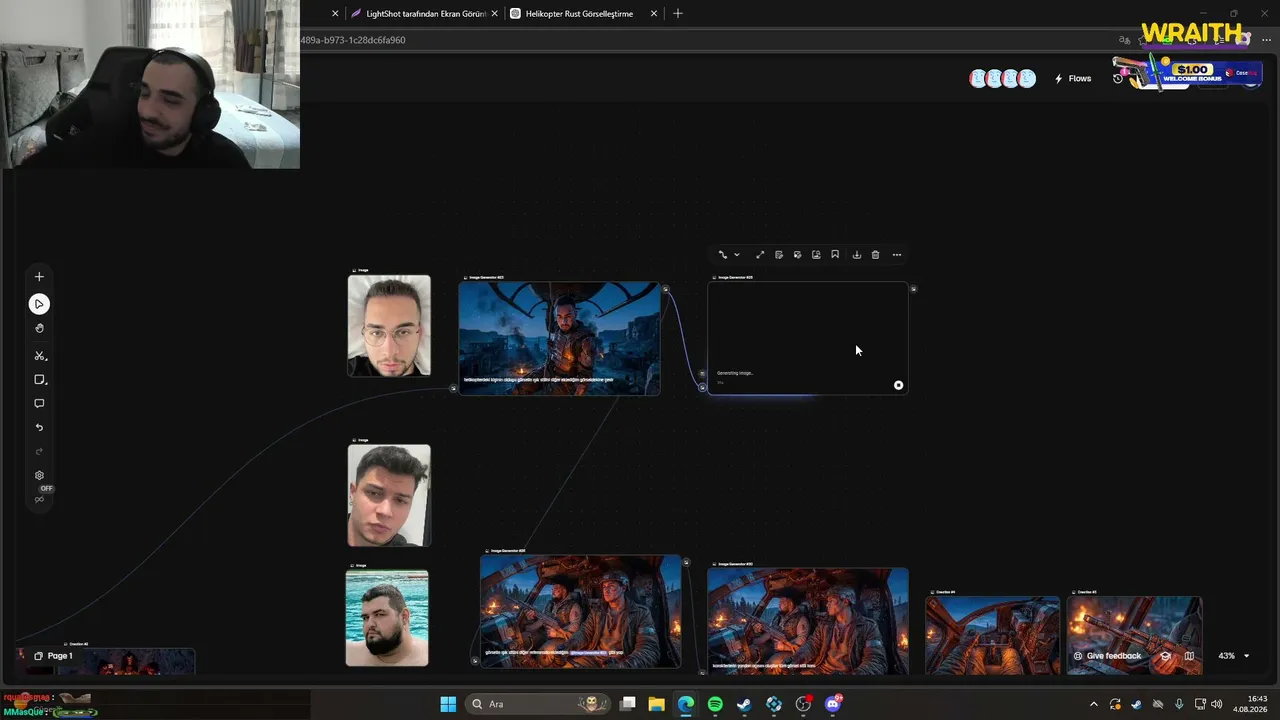Download the selected node image
This screenshot has height=720, width=1280.
coord(856,255)
